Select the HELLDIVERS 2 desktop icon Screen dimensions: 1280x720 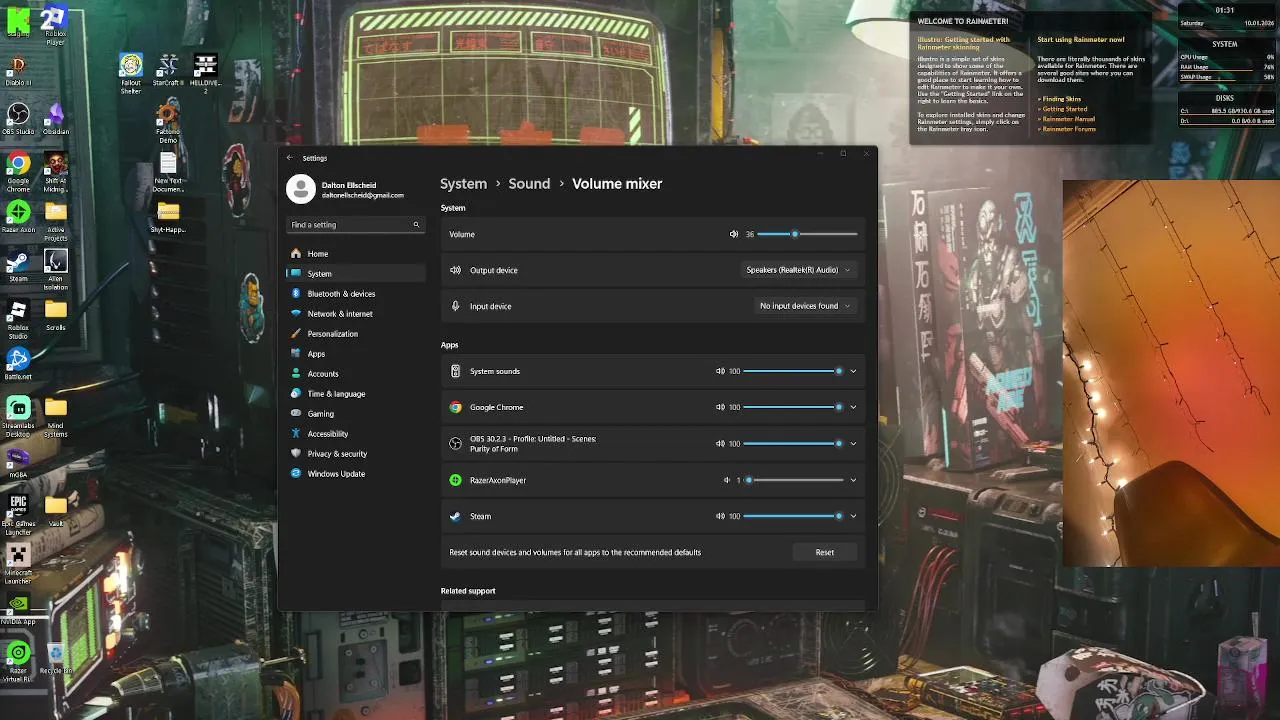[x=205, y=74]
